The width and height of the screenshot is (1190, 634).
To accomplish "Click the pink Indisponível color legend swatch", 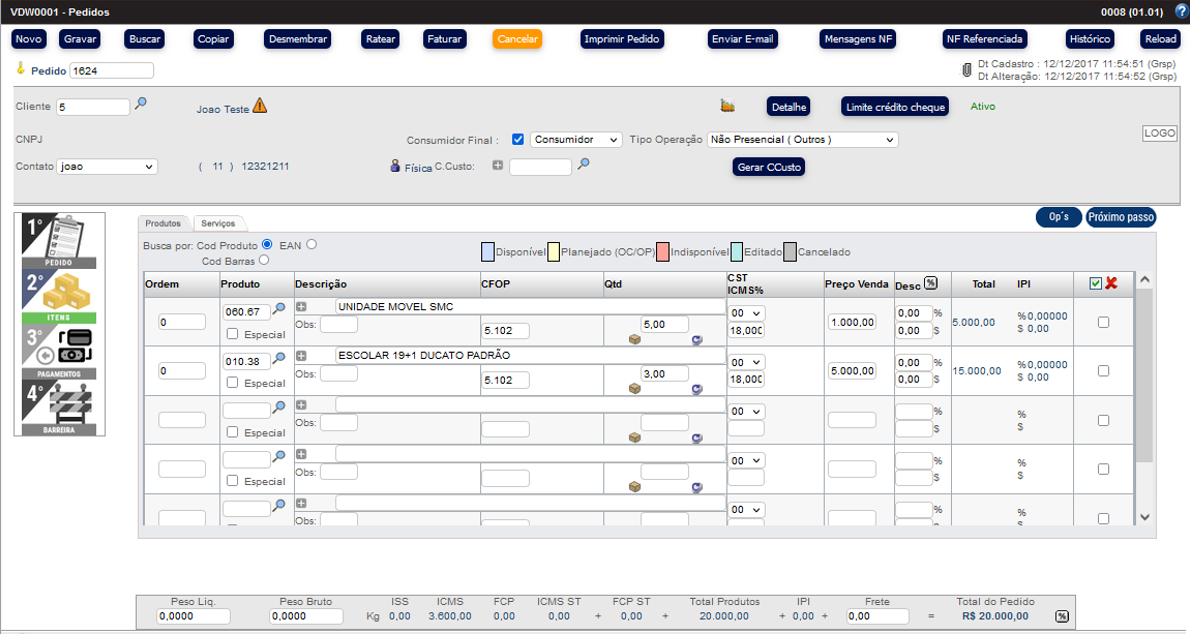I will pos(663,252).
